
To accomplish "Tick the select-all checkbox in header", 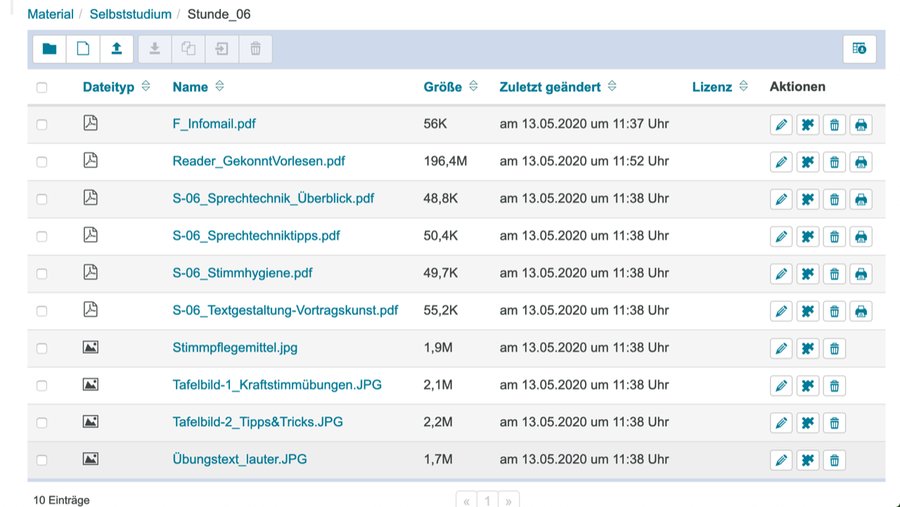I will point(42,87).
